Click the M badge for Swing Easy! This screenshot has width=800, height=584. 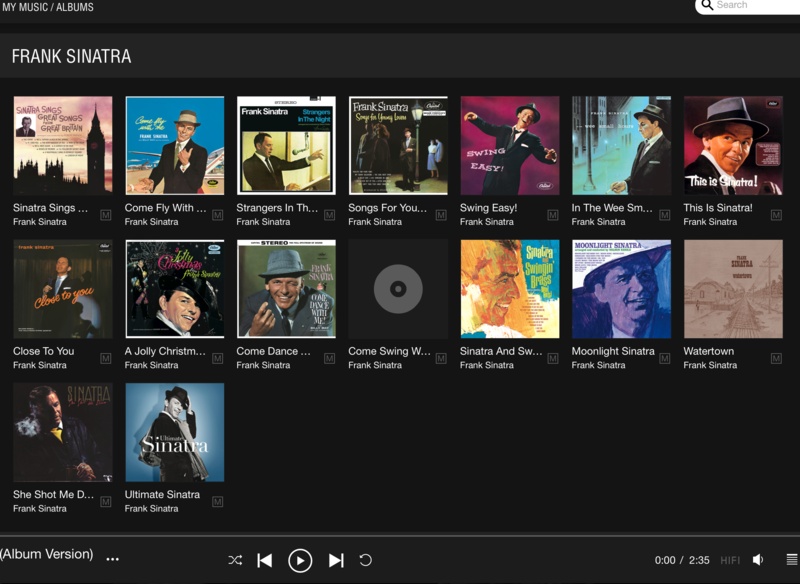(x=553, y=215)
